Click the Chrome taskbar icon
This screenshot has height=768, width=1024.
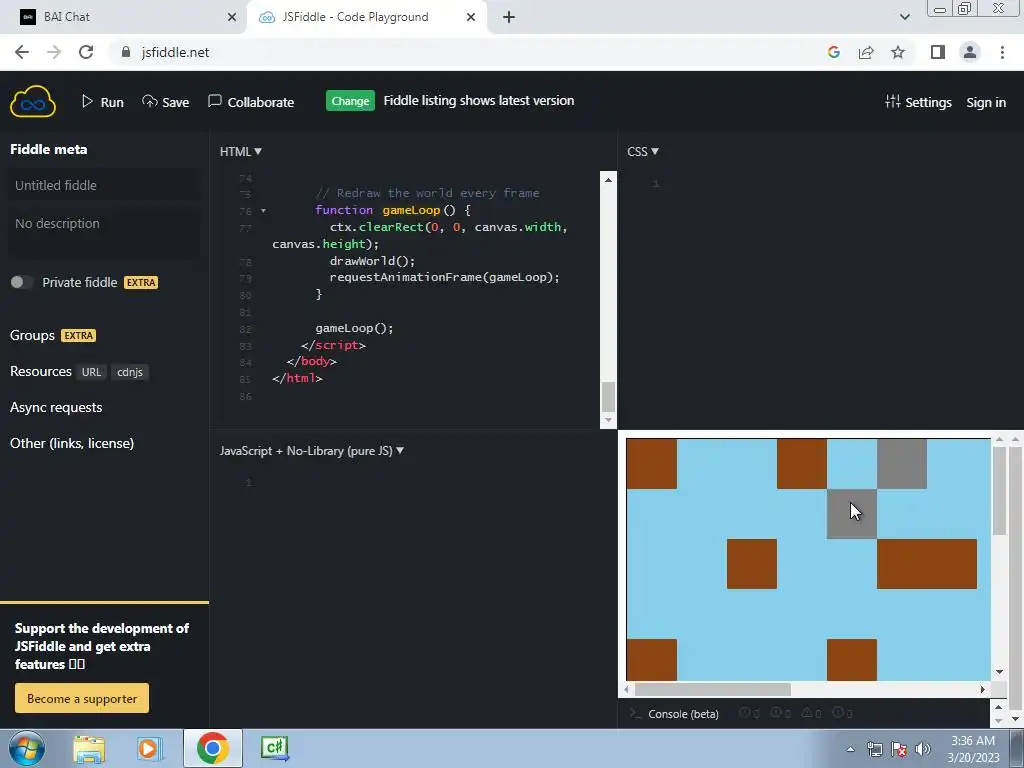(x=212, y=748)
